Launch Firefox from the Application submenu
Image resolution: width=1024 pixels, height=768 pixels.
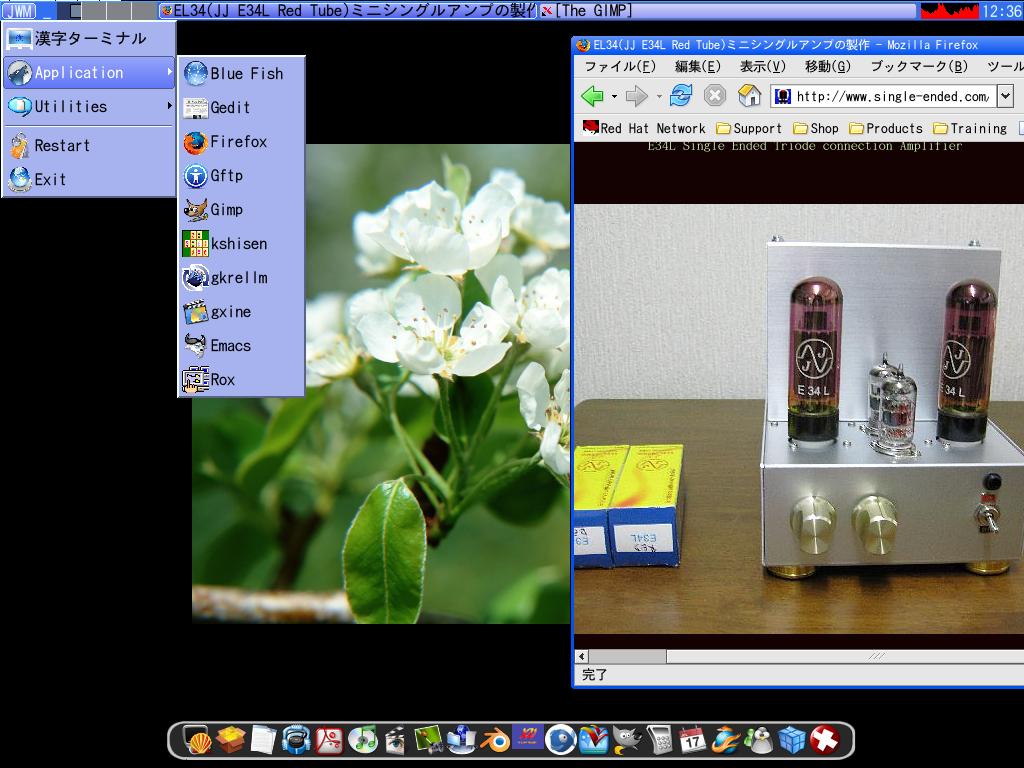[238, 142]
